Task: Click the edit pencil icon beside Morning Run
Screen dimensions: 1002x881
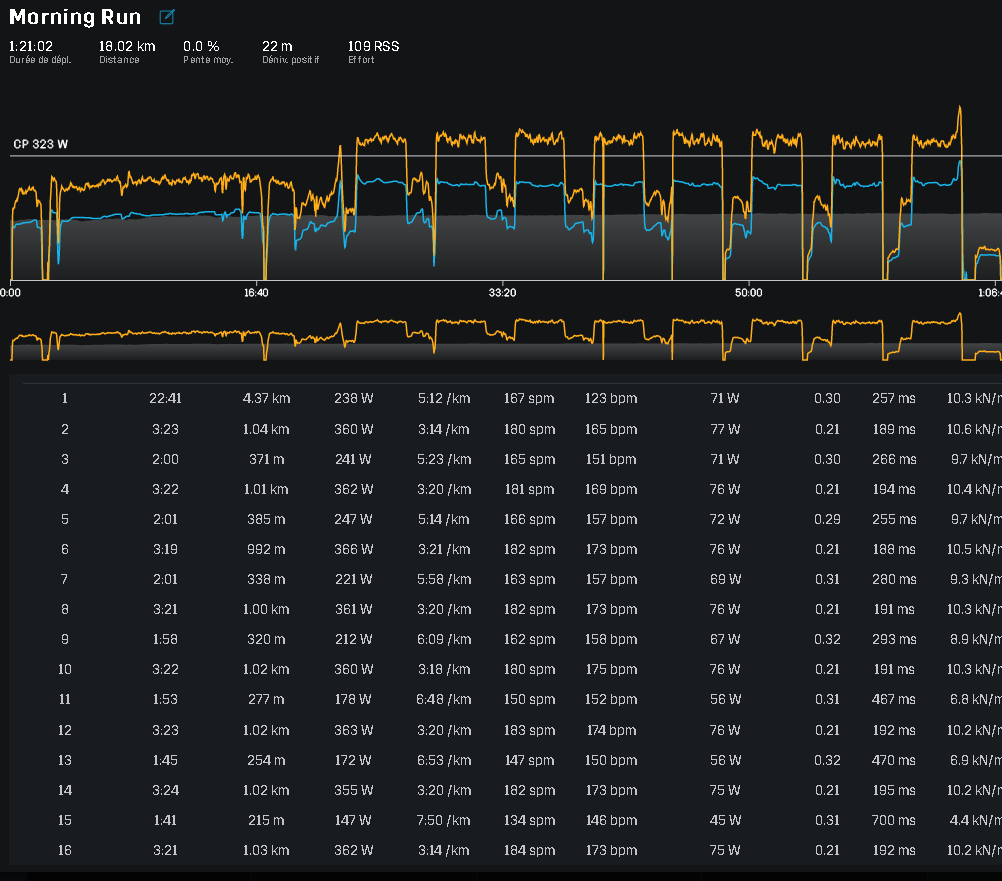Action: (167, 17)
